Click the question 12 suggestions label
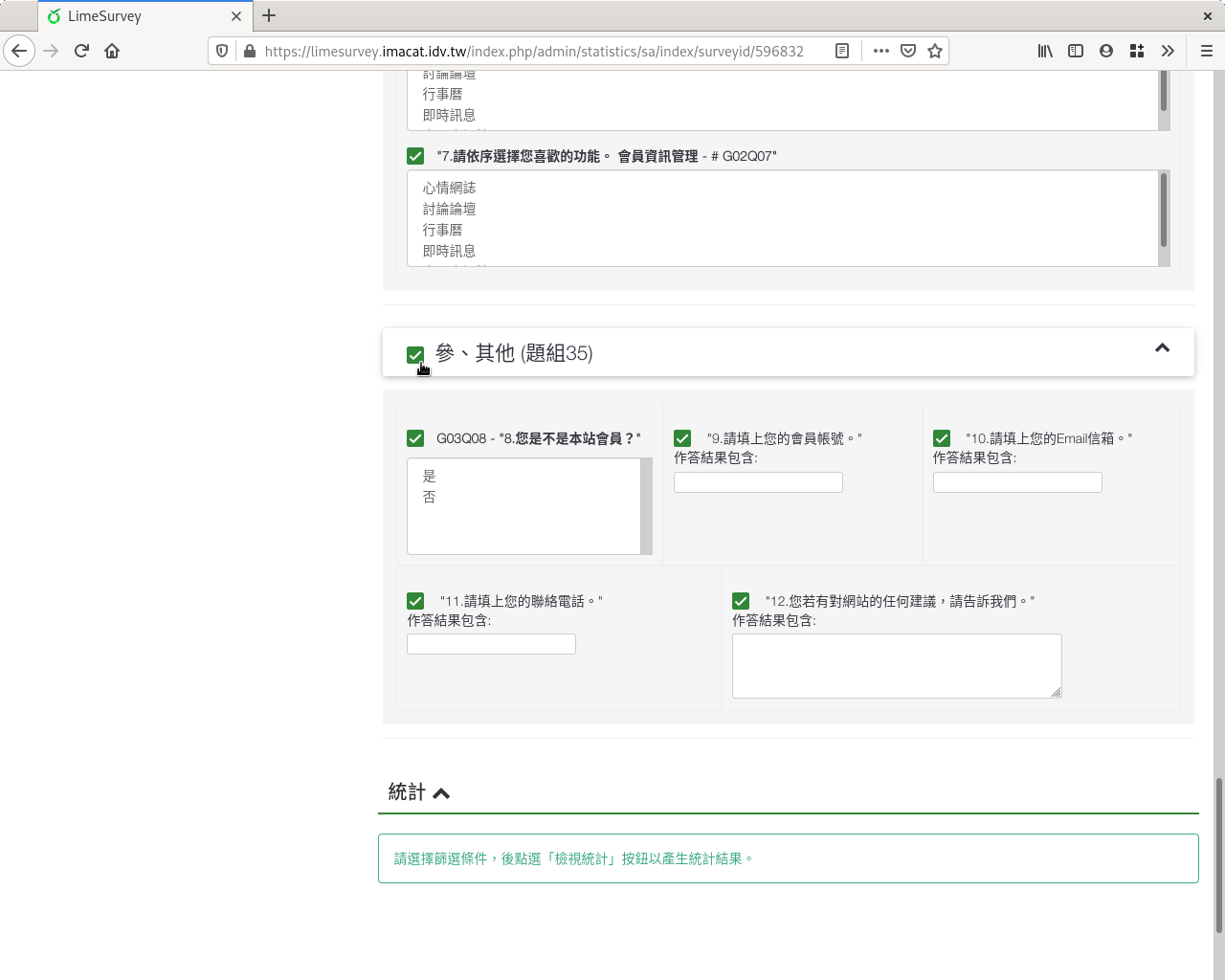This screenshot has width=1225, height=980. pos(900,601)
